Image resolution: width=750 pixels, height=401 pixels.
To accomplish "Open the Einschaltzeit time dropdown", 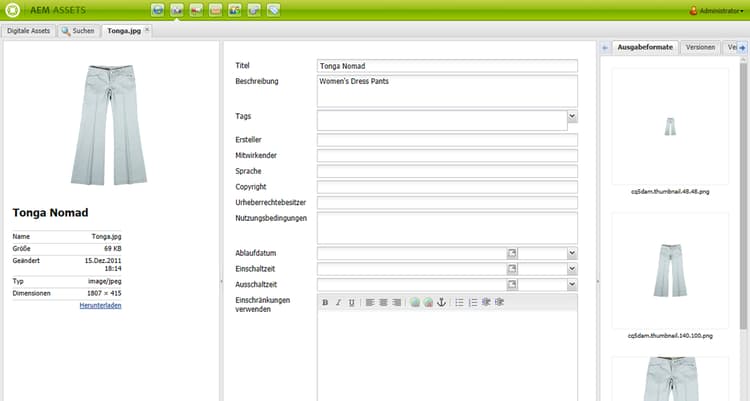I will 572,269.
